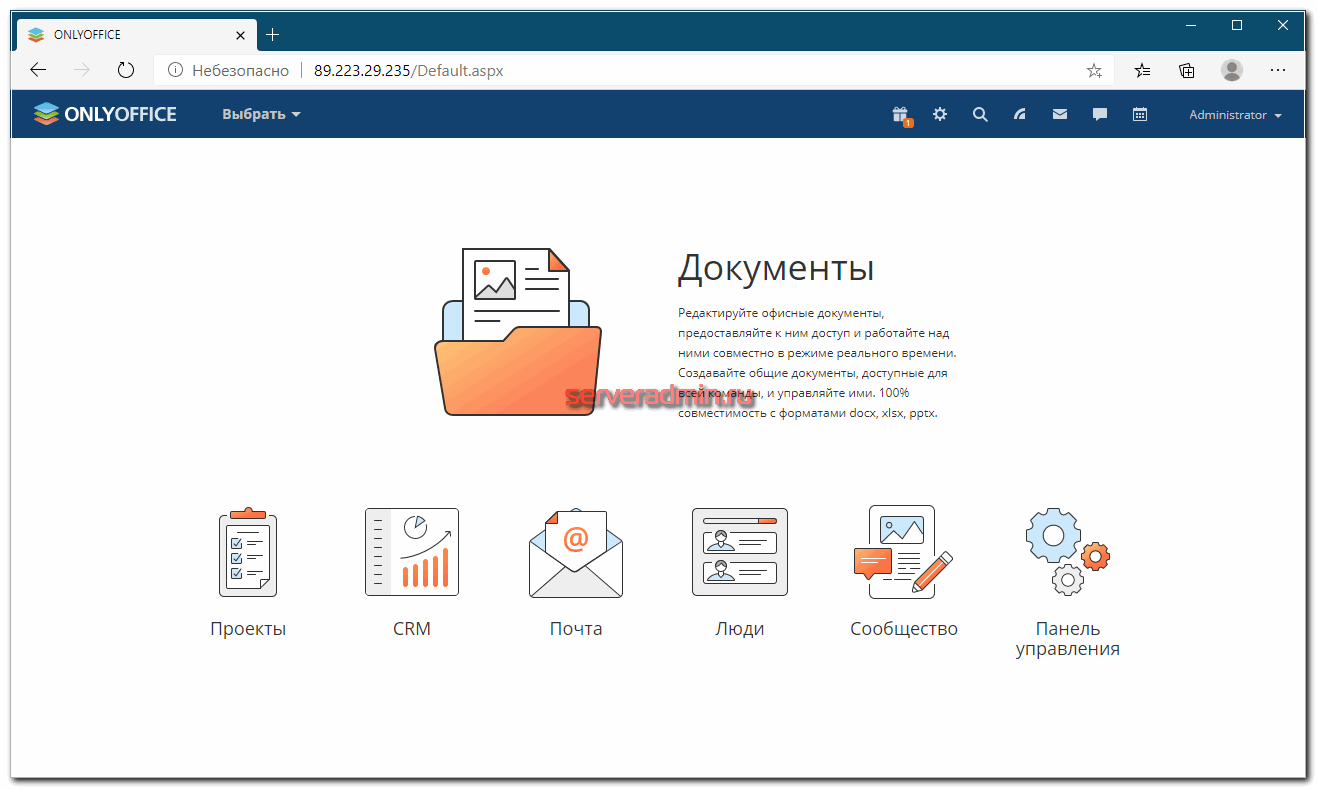Click the Проекты label link
Viewport: 1317px width, 789px height.
tap(248, 629)
